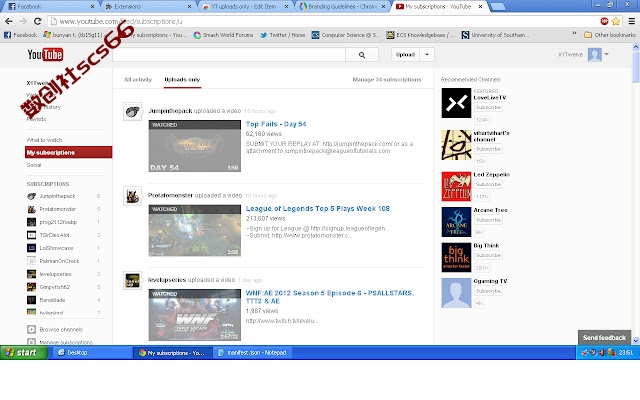The height and width of the screenshot is (400, 640).
Task: Switch to YT uploads only tab
Action: 244,7
